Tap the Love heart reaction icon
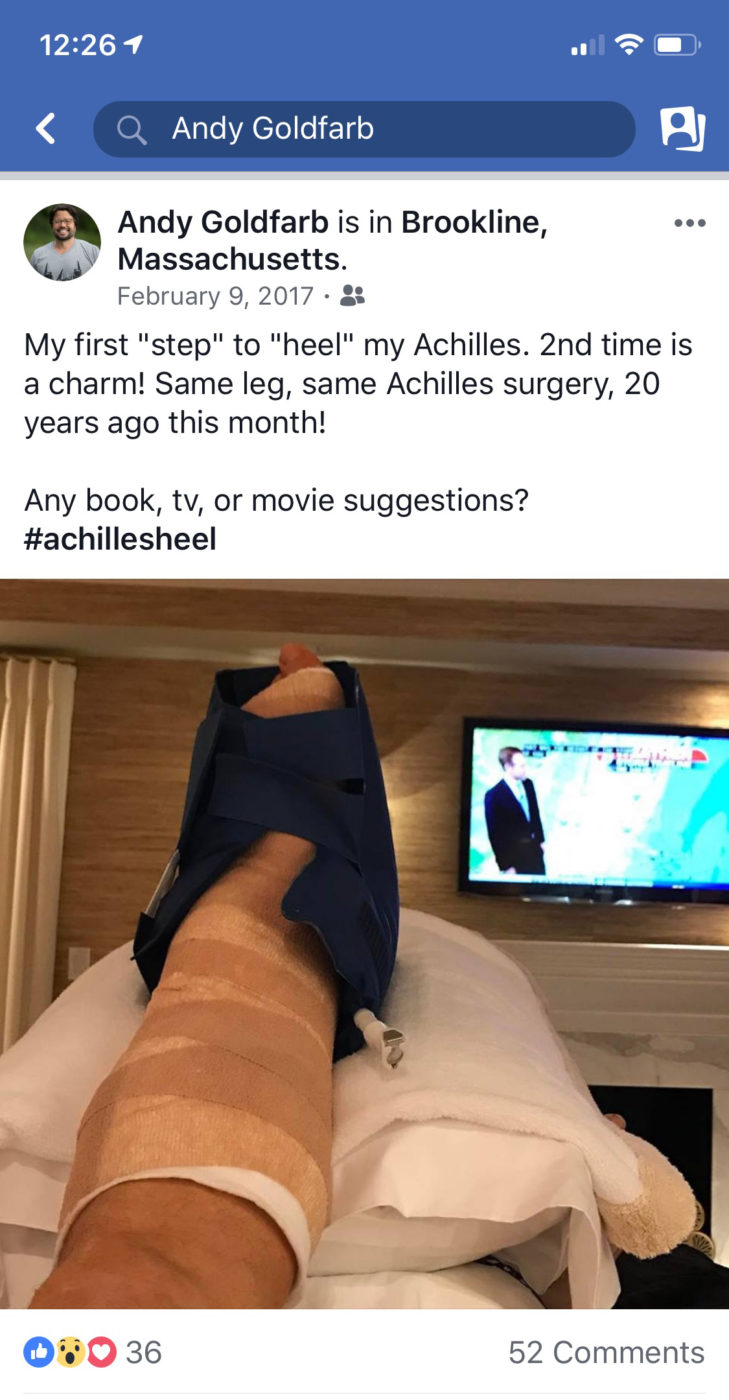729x1400 pixels. tap(100, 1352)
